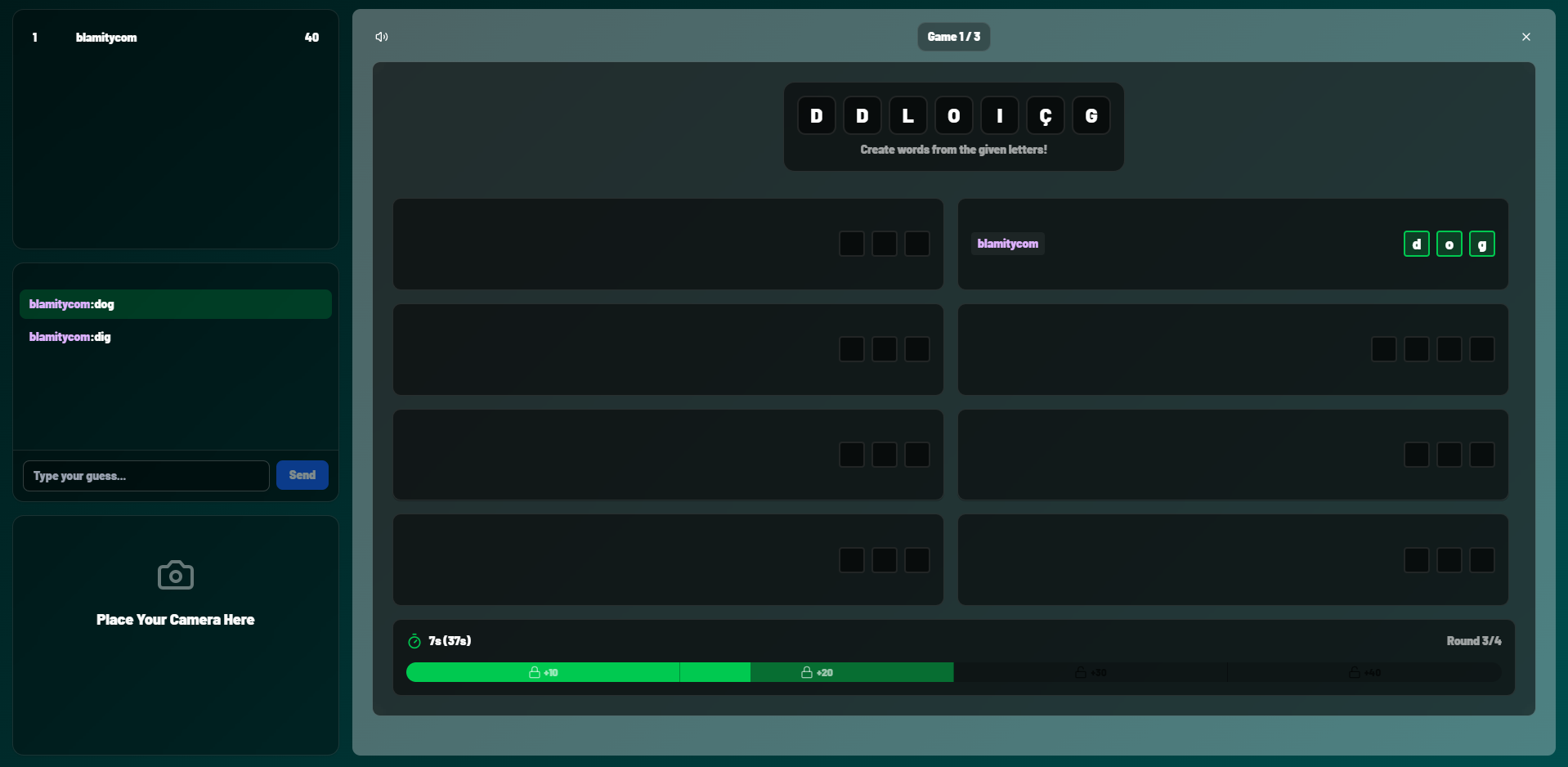Click the Game 1 / 3 indicator
Image resolution: width=1568 pixels, height=767 pixels.
953,37
